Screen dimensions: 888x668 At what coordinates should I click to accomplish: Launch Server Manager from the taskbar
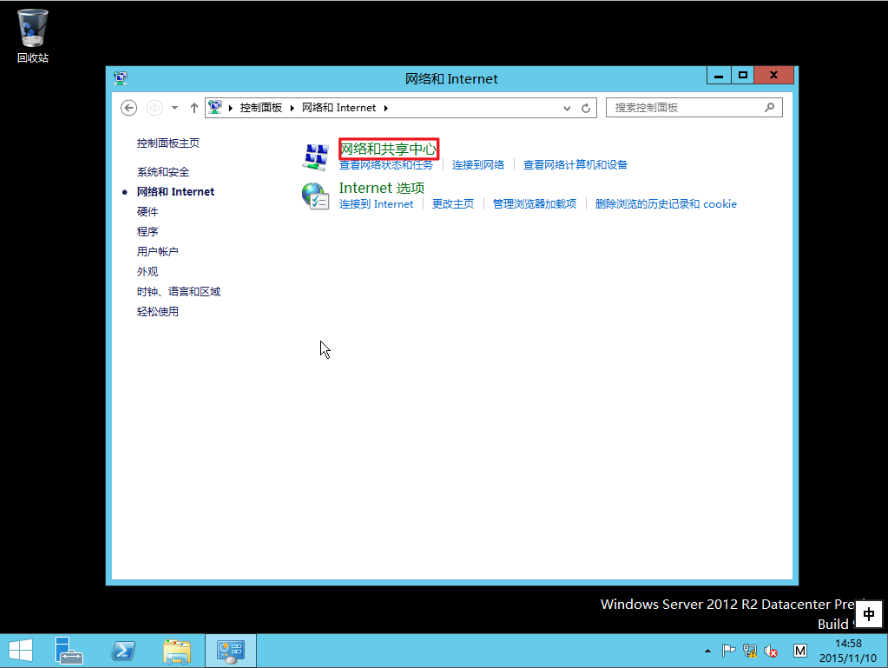click(x=69, y=650)
